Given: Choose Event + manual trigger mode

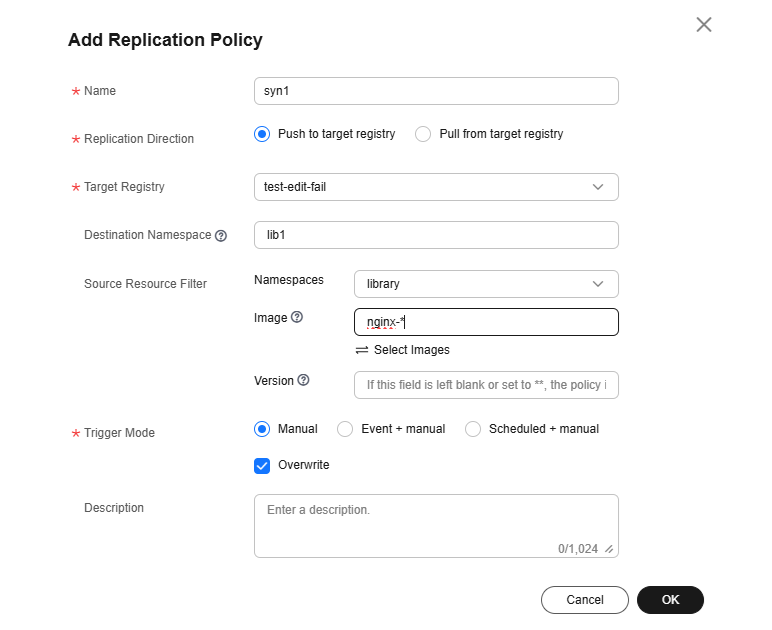Looking at the screenshot, I should (x=345, y=429).
